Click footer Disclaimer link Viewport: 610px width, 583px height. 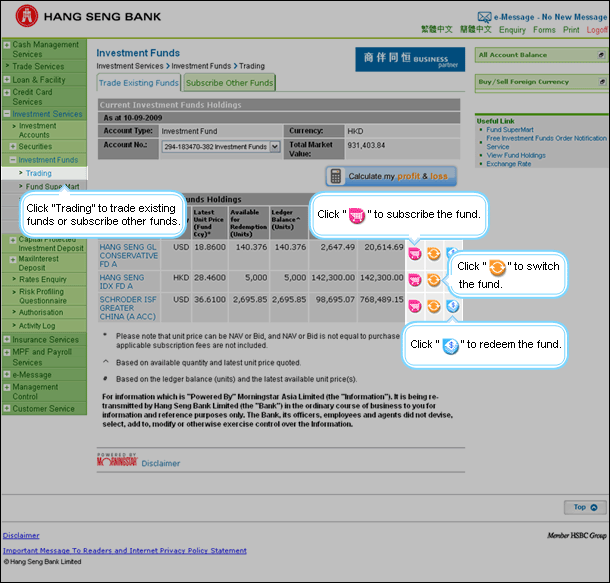[x=21, y=536]
